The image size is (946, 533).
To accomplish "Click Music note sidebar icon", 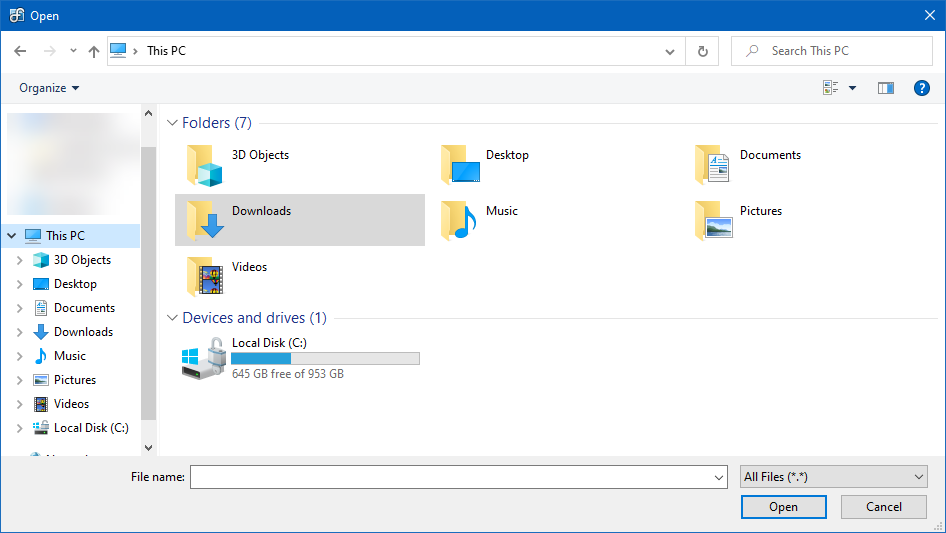I will (x=40, y=356).
